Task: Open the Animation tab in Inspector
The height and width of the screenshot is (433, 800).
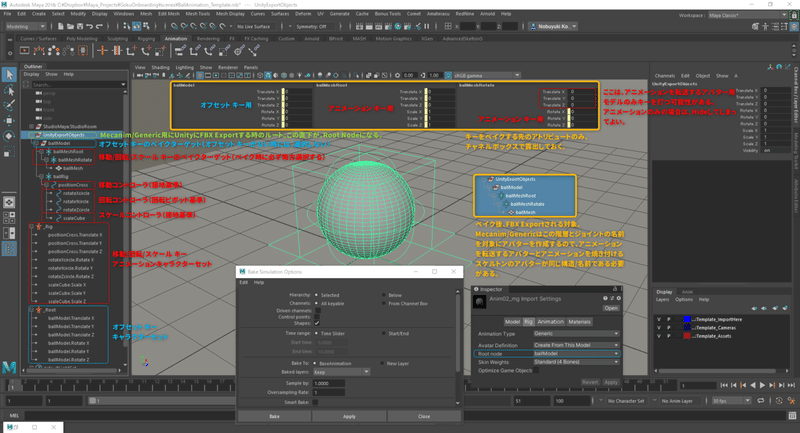Action: click(x=551, y=322)
